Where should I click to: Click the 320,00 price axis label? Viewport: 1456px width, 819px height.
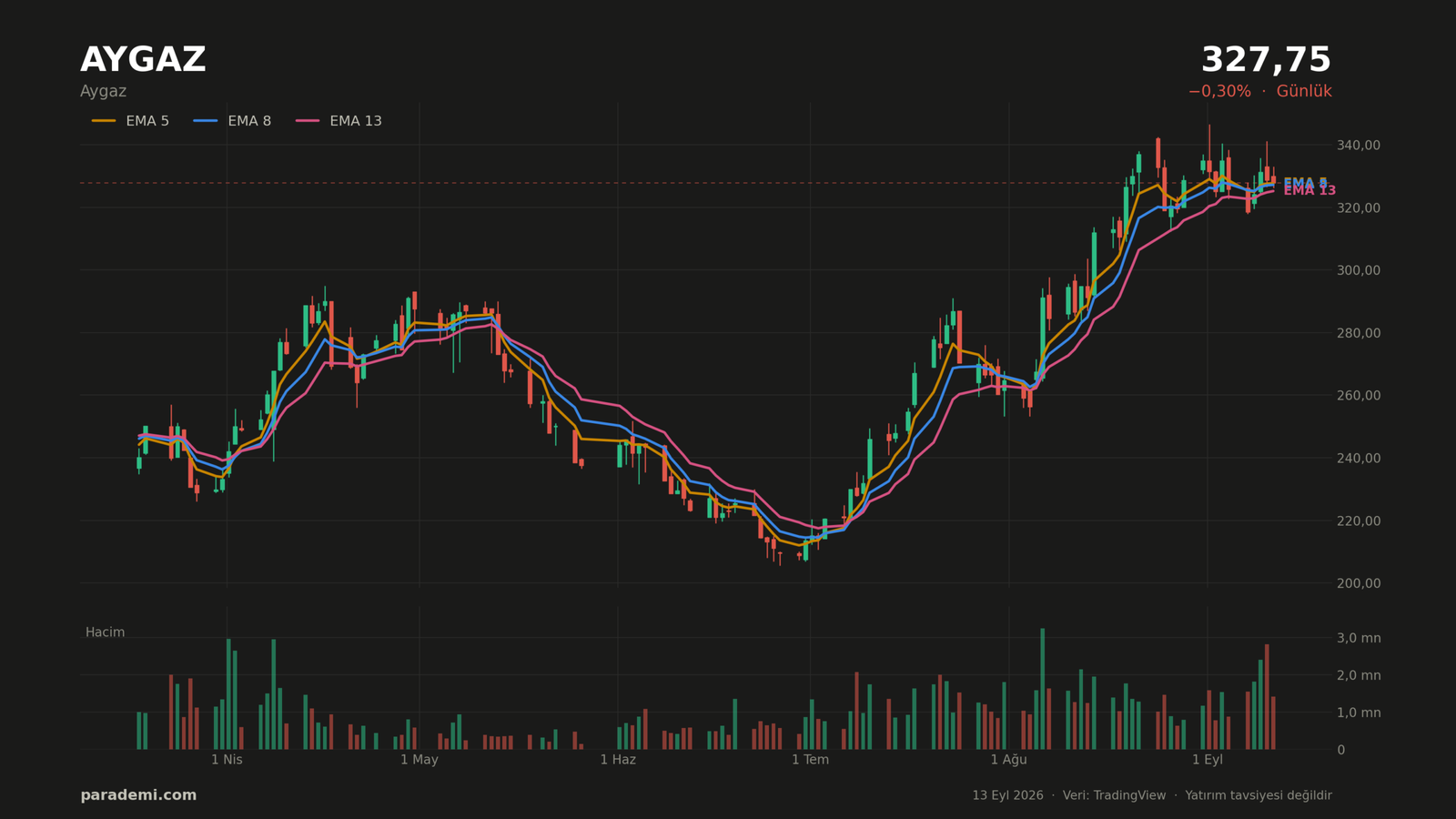pyautogui.click(x=1358, y=208)
